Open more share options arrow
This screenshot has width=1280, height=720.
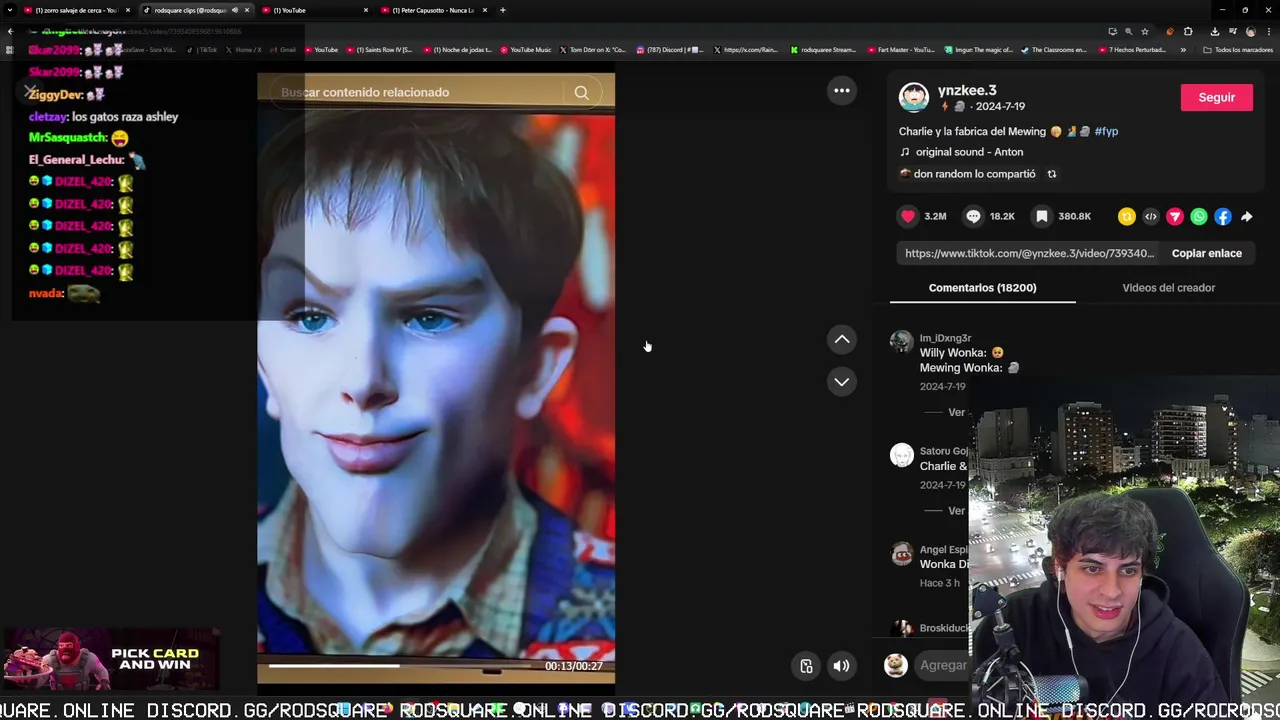click(x=1247, y=217)
